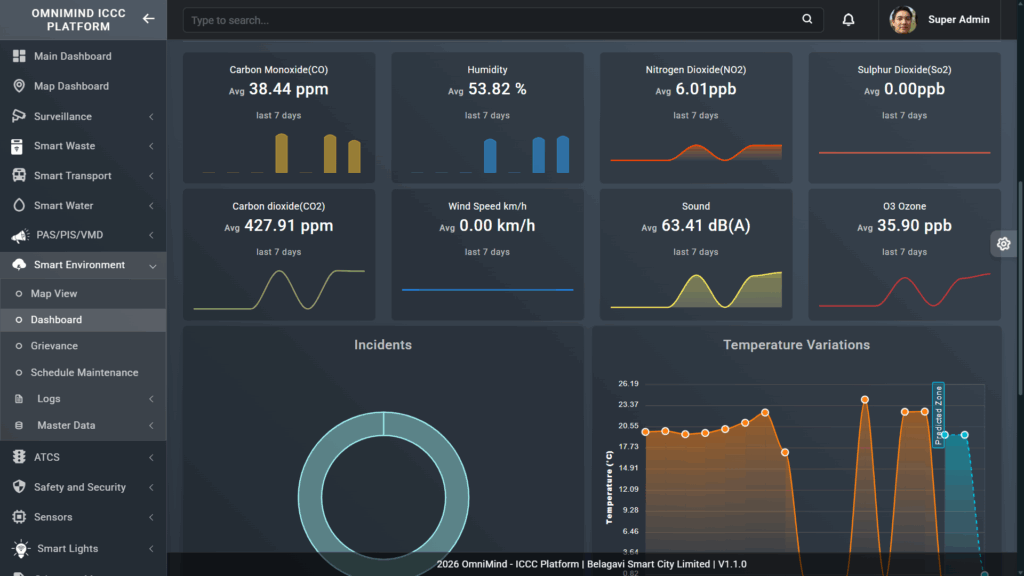This screenshot has width=1024, height=576.
Task: Click the Super Admin username label
Action: coord(958,20)
